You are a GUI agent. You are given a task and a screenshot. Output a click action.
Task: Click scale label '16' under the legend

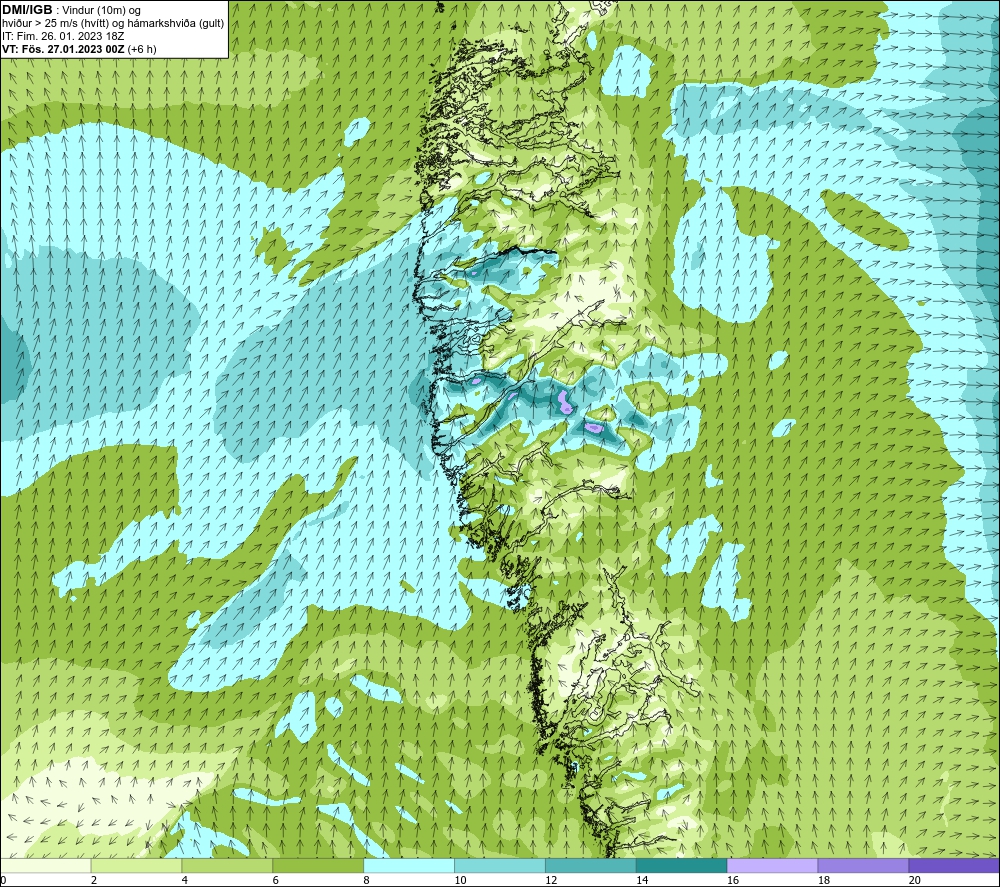point(733,881)
